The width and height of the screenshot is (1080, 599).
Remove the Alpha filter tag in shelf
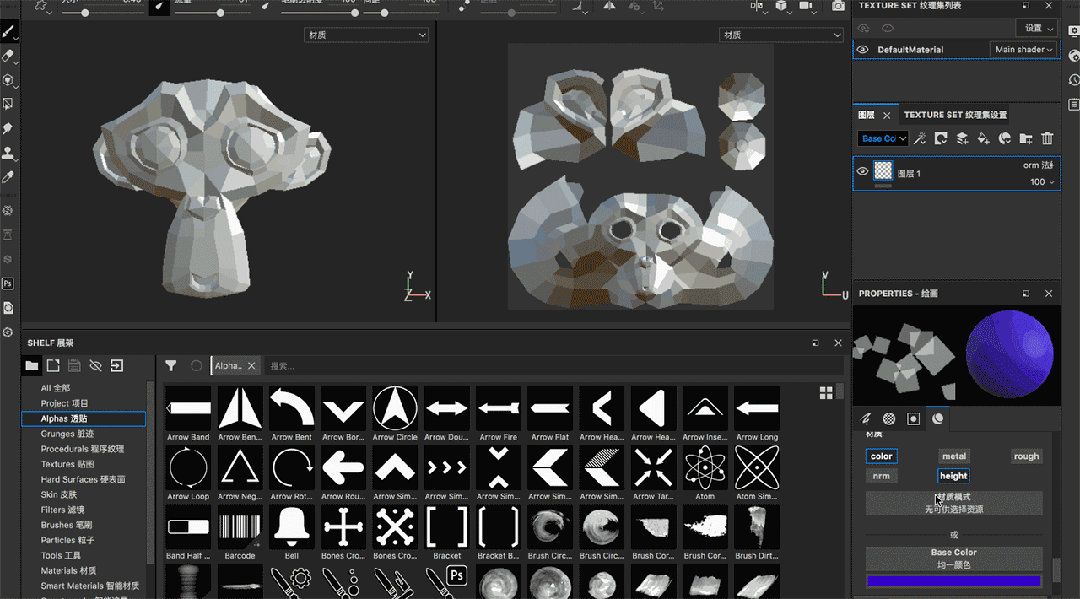tap(251, 366)
